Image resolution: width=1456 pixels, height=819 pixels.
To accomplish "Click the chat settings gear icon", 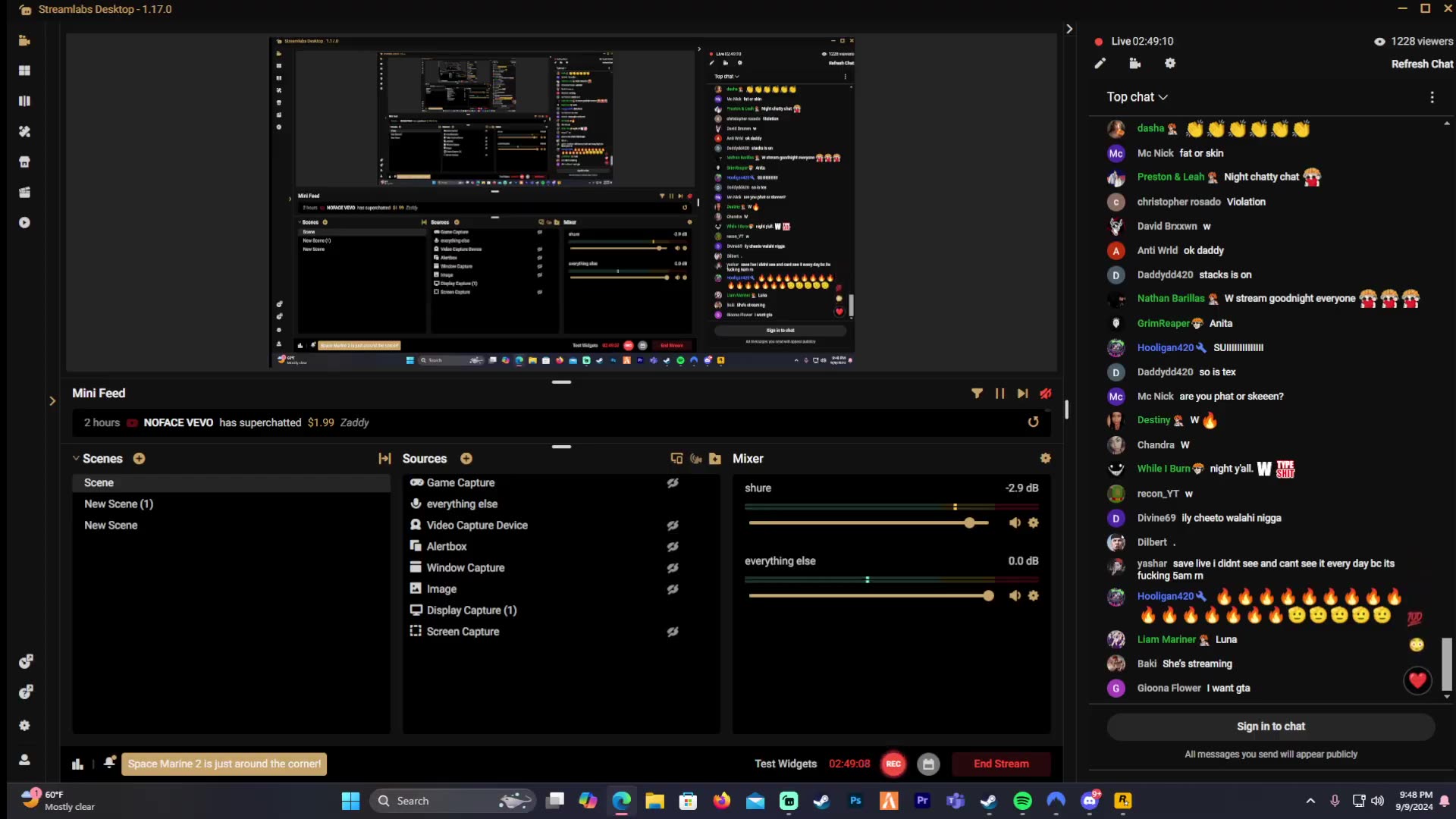I will tap(1170, 64).
